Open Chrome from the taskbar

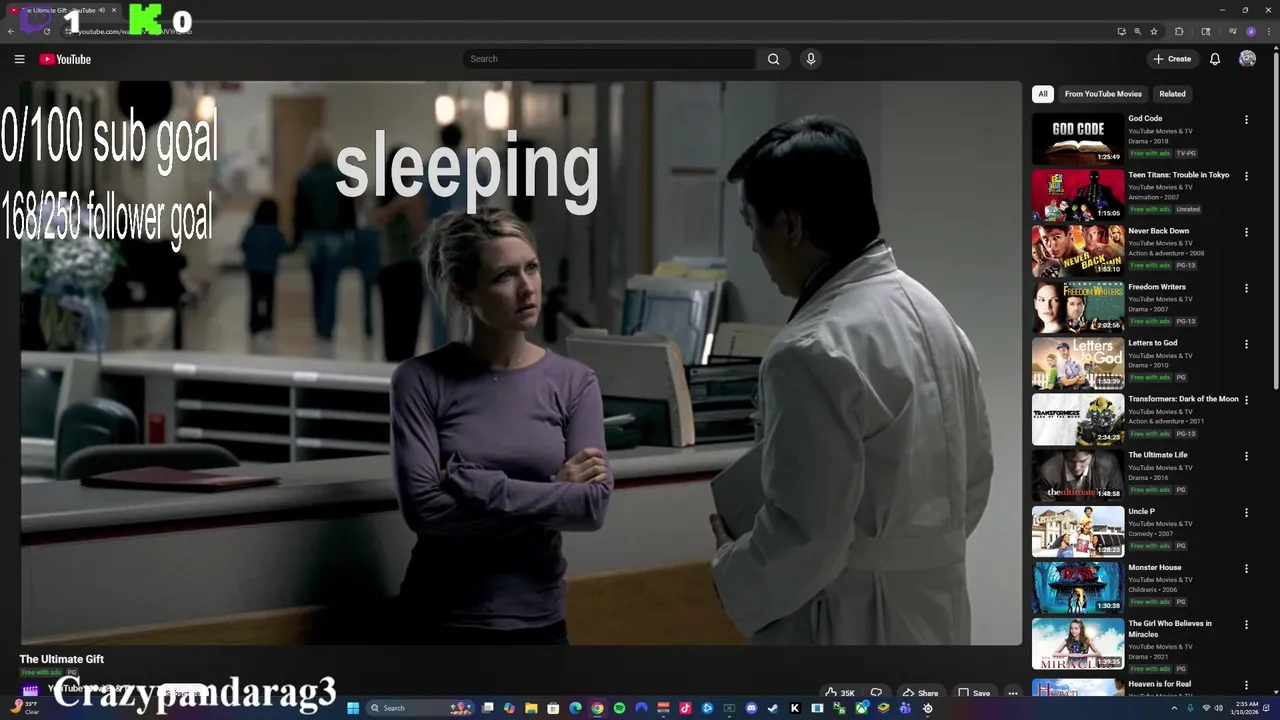point(597,708)
